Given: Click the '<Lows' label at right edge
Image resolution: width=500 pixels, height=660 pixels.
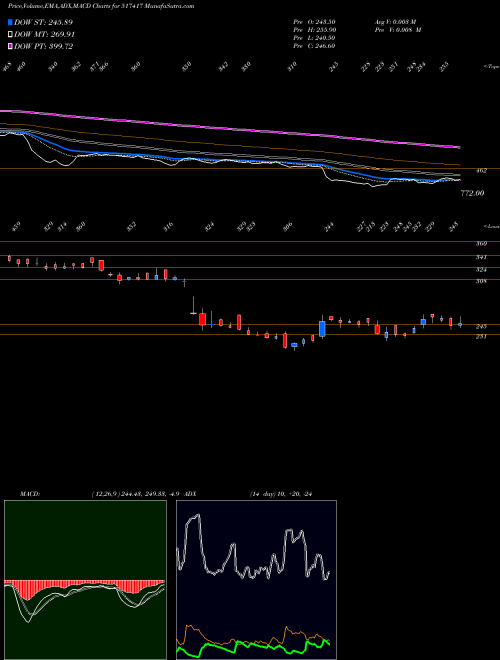Looking at the screenshot, I should [x=492, y=226].
